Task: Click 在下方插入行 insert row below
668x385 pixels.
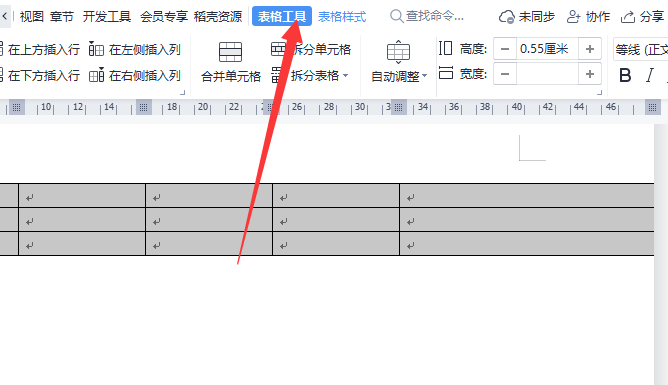Action: [x=40, y=75]
